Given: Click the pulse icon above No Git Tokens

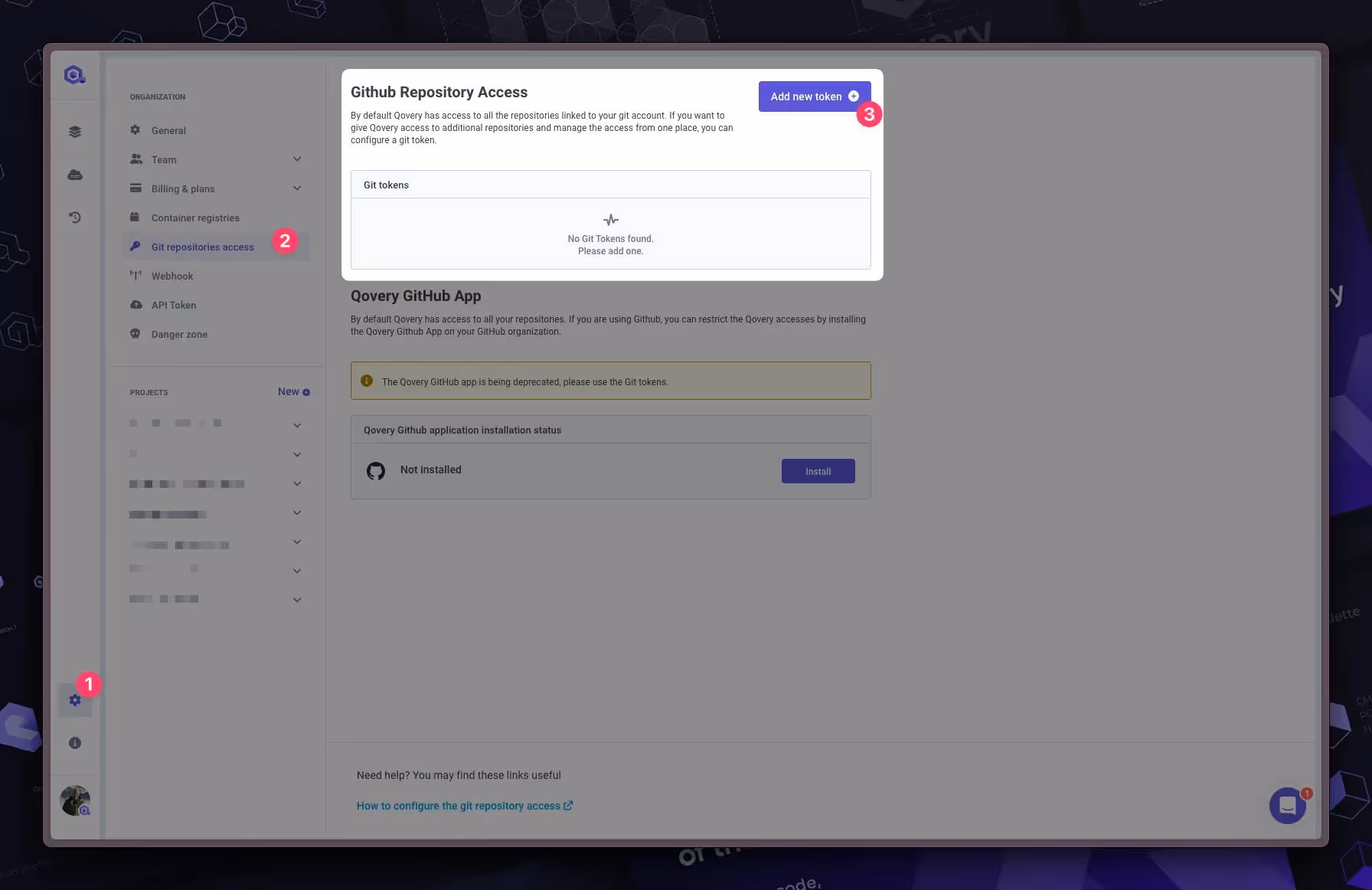Looking at the screenshot, I should click(x=611, y=220).
